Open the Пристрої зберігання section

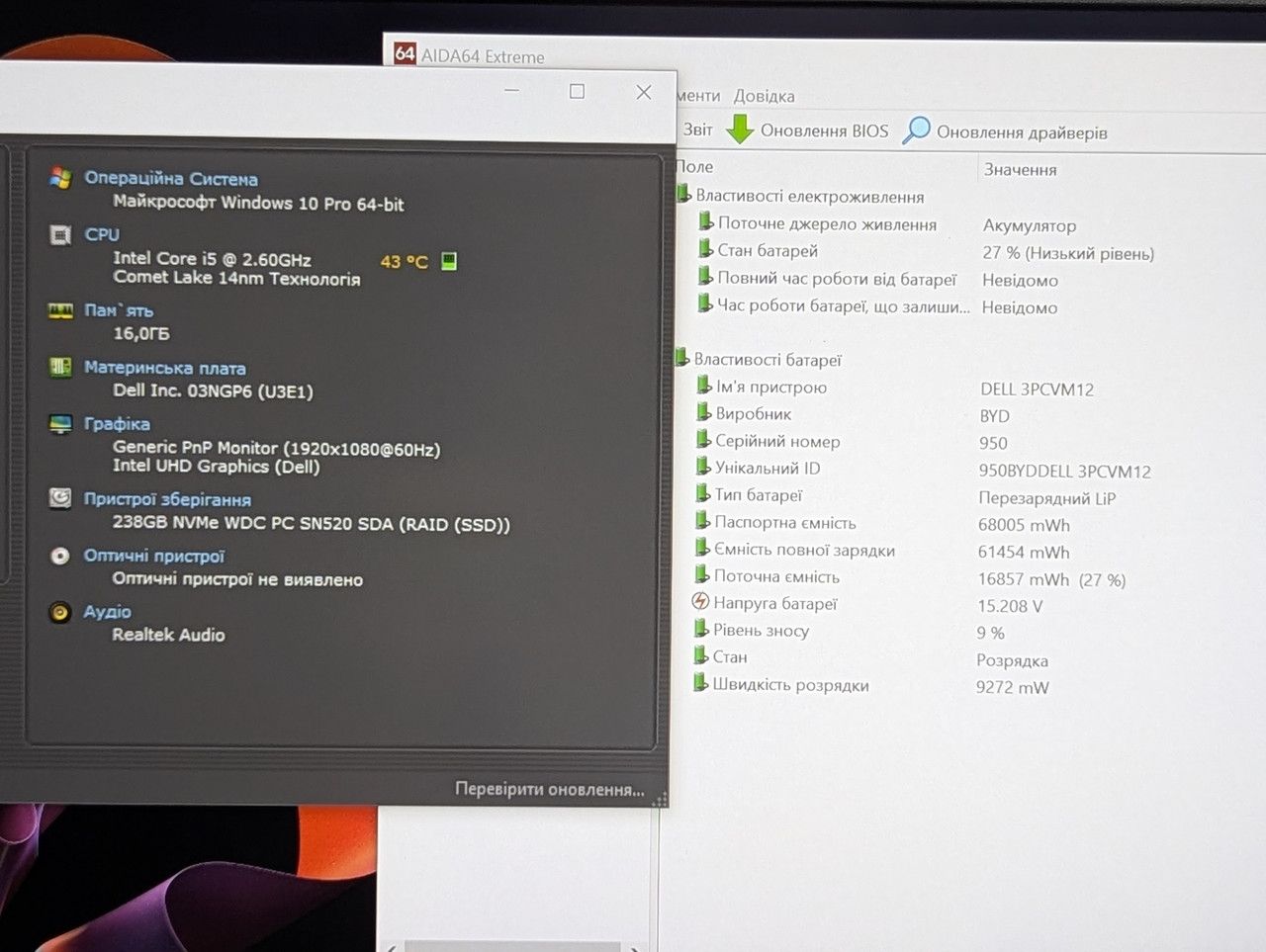(167, 499)
